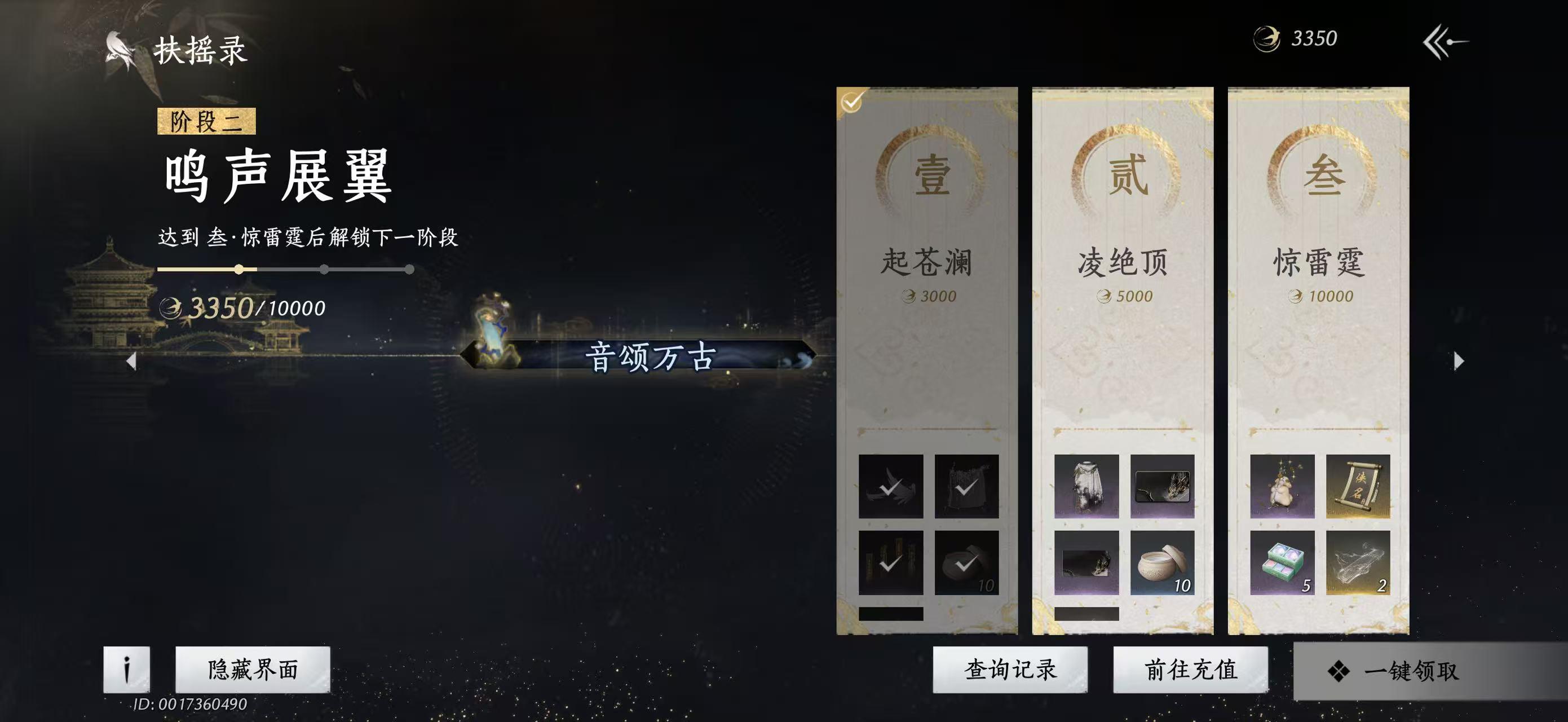1568x722 pixels.
Task: Select the 侠名 scroll reward in 惊雷霆
Action: [x=1358, y=486]
